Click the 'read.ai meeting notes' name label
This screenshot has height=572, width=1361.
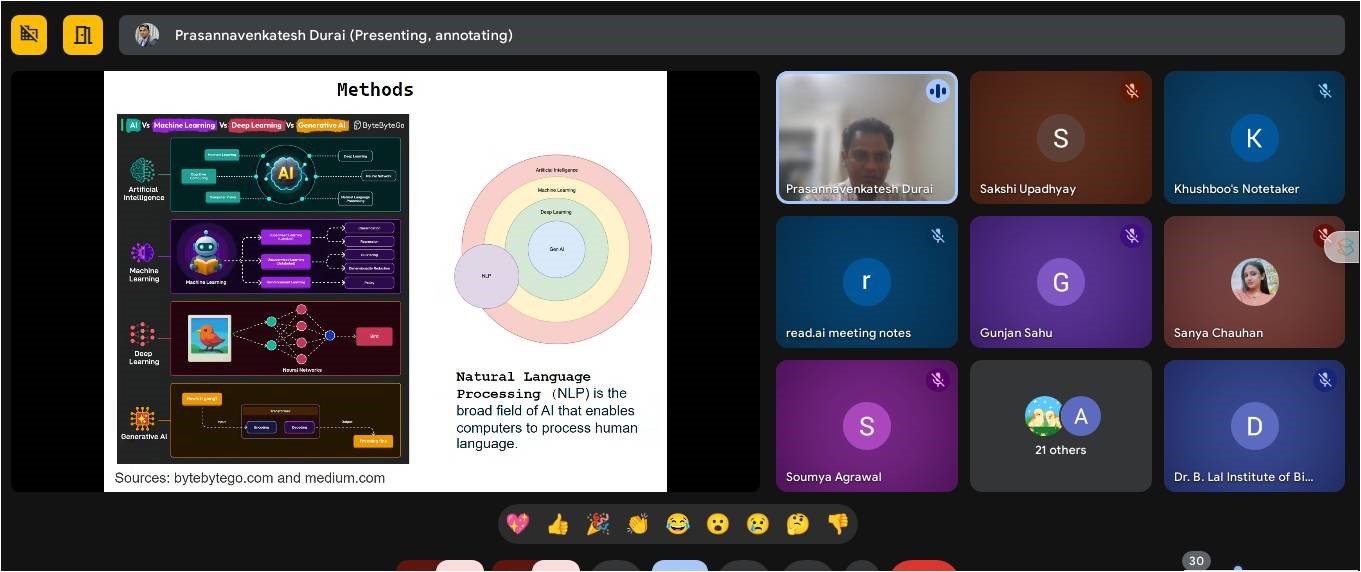[848, 333]
